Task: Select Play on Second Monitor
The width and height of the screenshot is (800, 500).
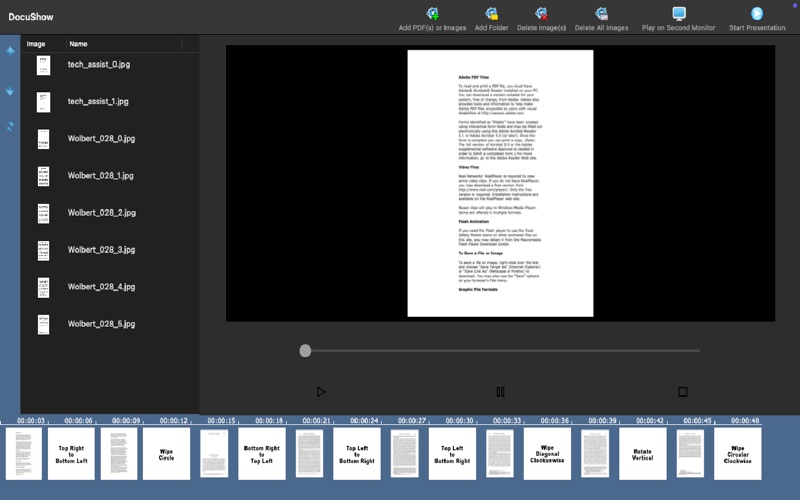Action: click(x=679, y=14)
